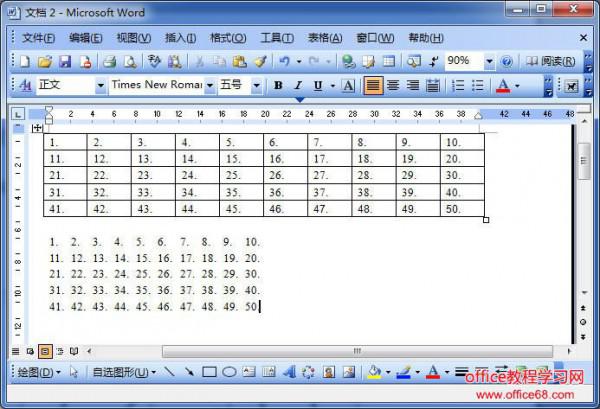Toggle center text alignment
This screenshot has width=600, height=409.
pyautogui.click(x=393, y=85)
